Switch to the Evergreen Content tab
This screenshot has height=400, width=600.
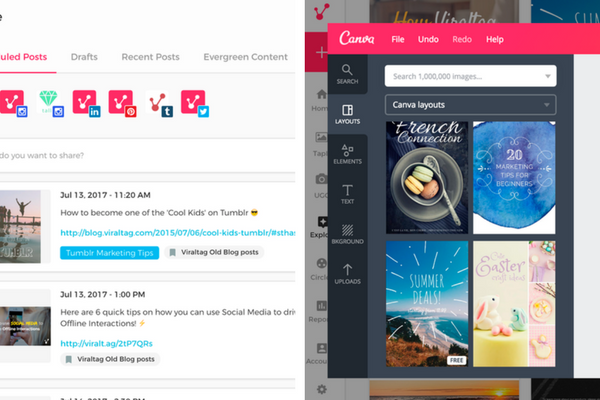[x=245, y=57]
